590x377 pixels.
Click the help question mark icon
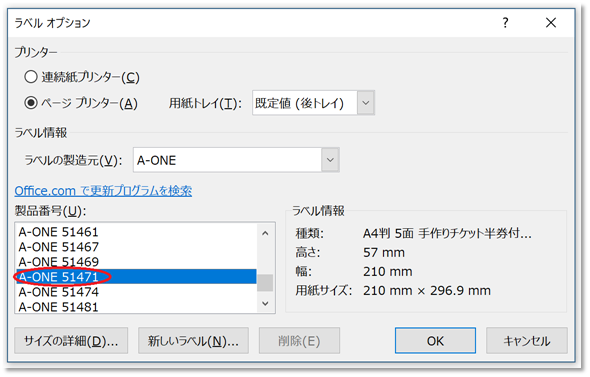[x=505, y=23]
